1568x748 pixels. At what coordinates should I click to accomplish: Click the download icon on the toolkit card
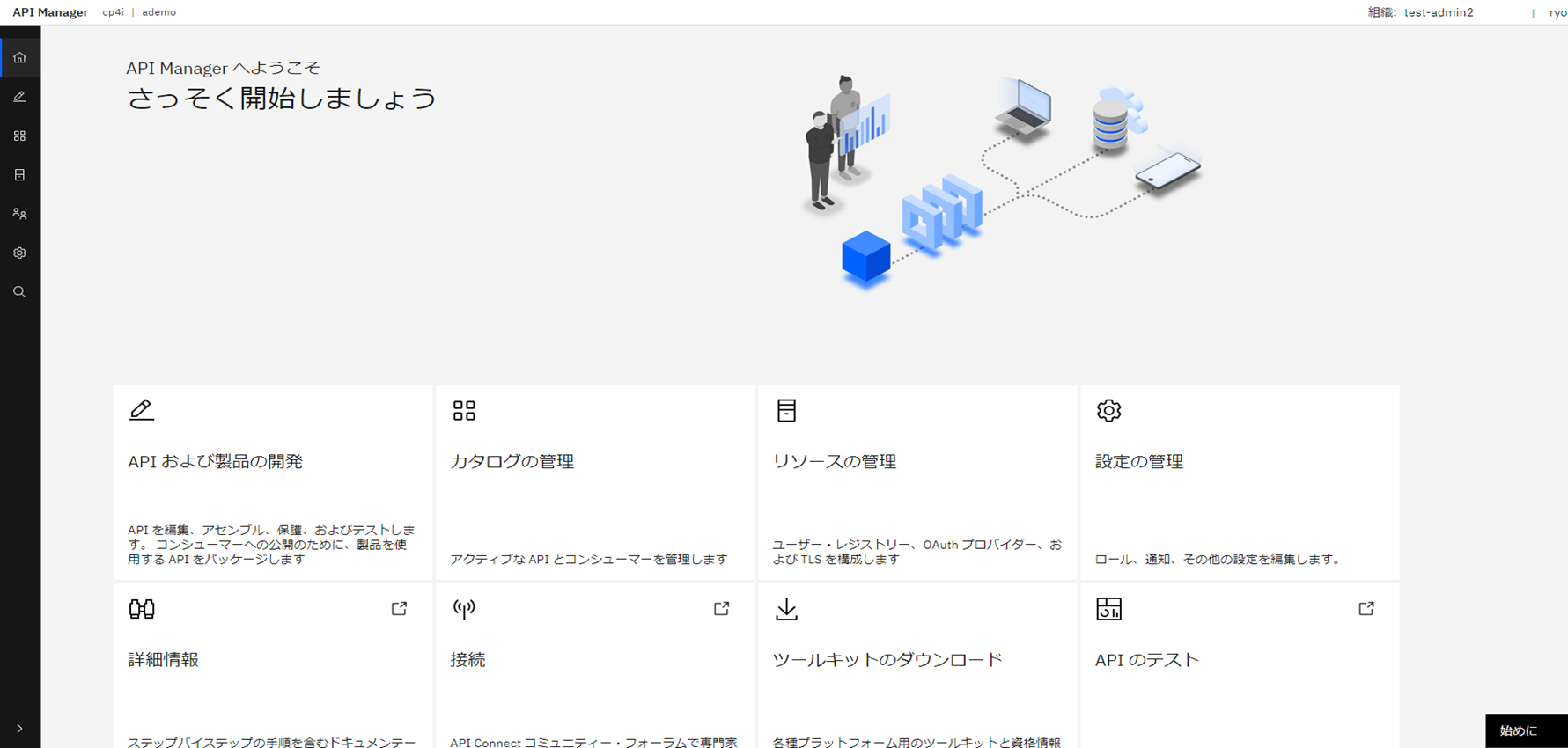pyautogui.click(x=786, y=609)
